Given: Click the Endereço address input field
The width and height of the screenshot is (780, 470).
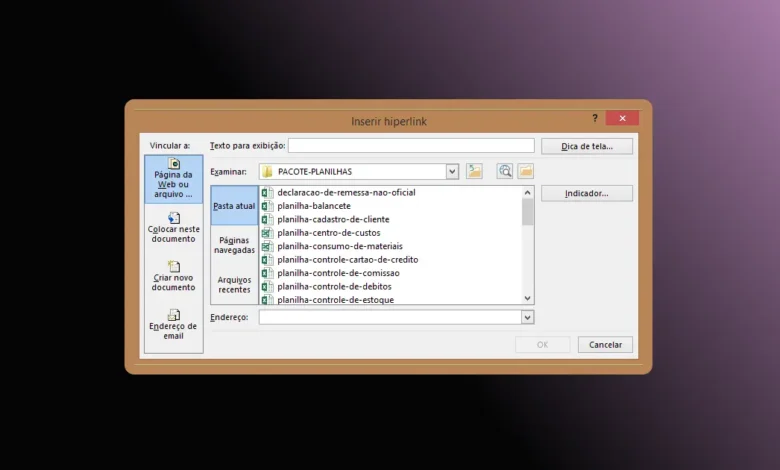Looking at the screenshot, I should 390,317.
